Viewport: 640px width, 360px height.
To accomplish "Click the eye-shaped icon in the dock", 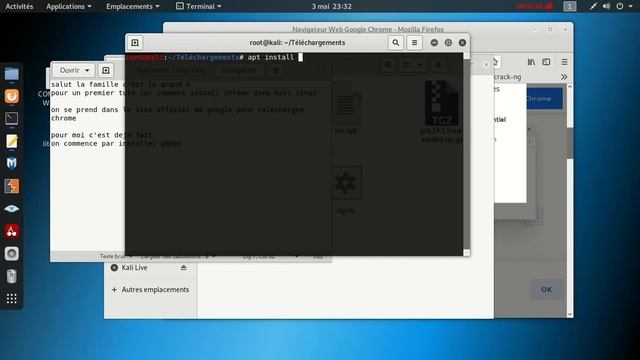I will 11,209.
